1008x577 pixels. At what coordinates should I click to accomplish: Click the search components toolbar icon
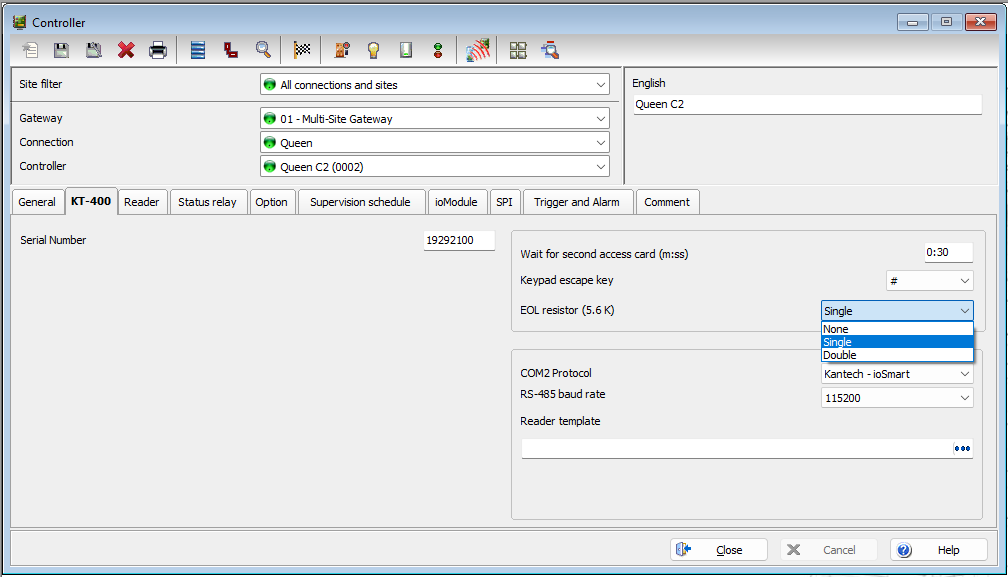point(550,50)
